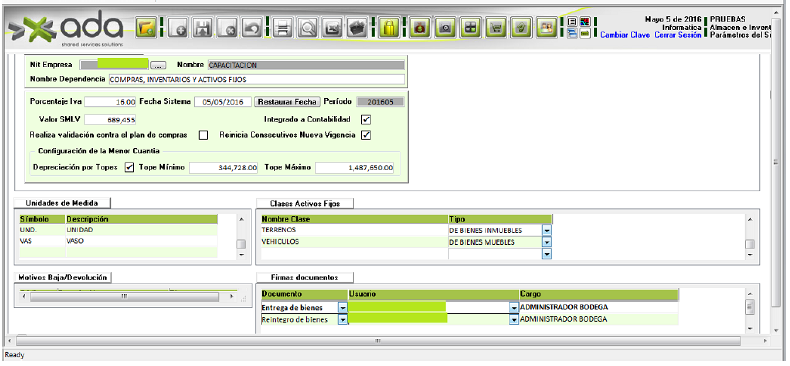Click the small cascading windows icon

click(572, 34)
